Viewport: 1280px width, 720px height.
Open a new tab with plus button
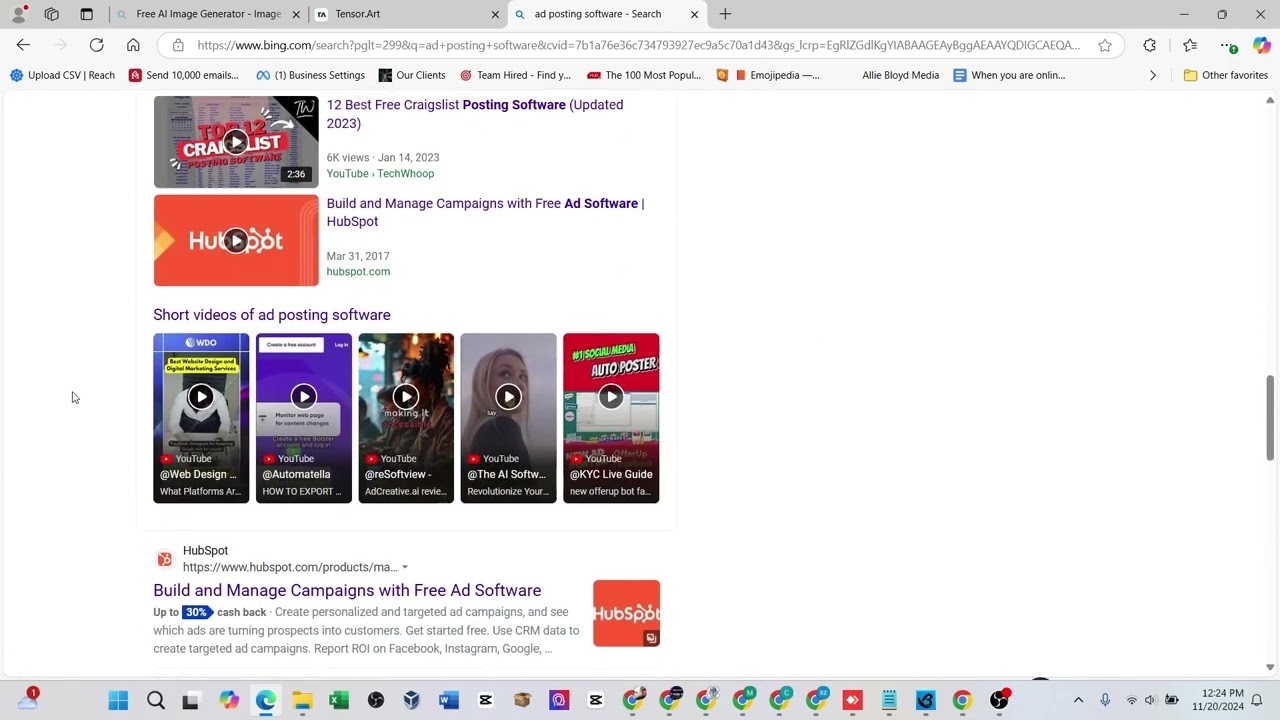[x=725, y=14]
